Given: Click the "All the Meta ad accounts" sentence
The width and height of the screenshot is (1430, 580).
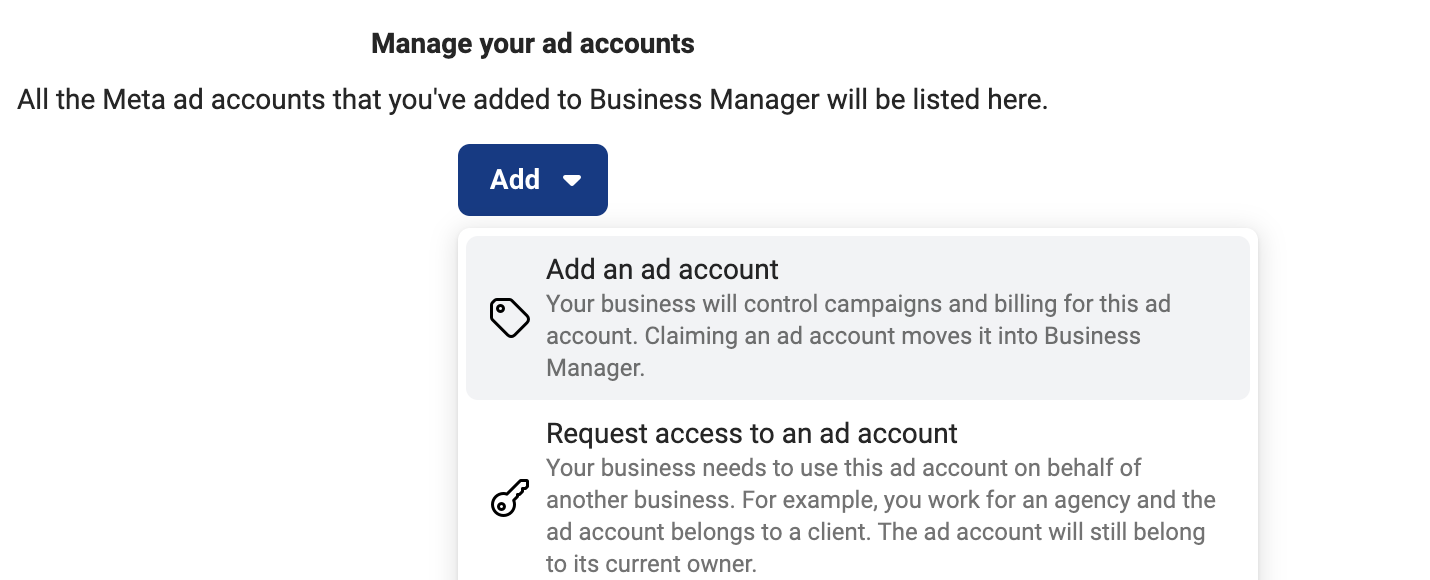Looking at the screenshot, I should click(533, 100).
